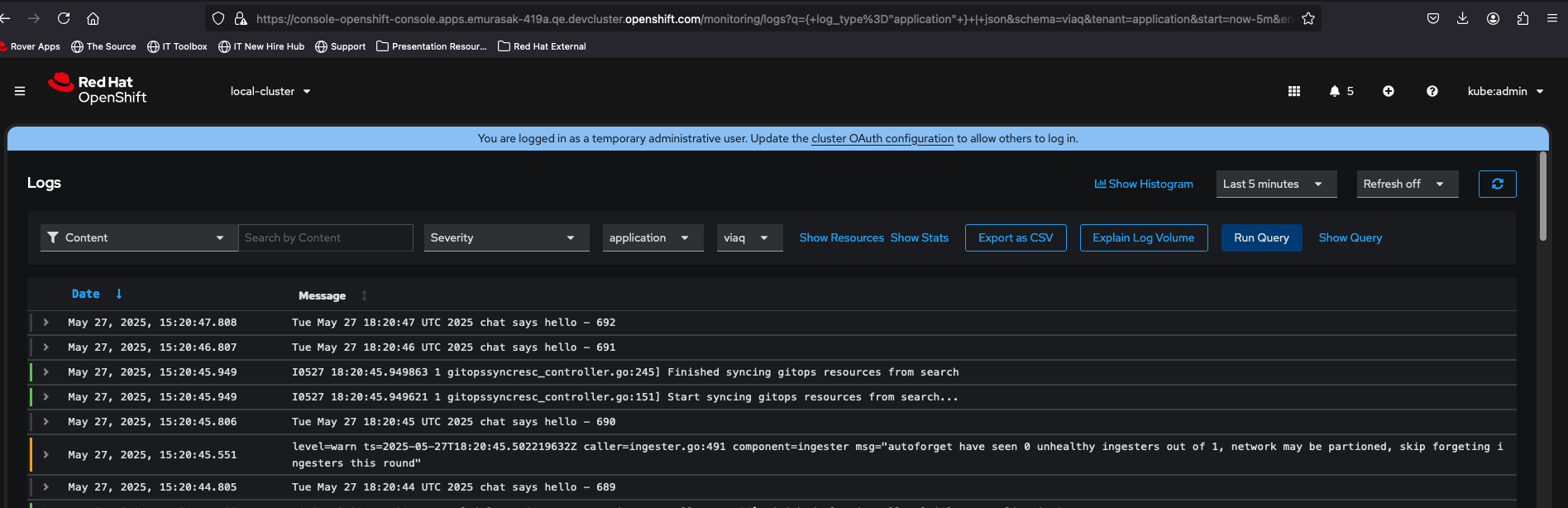Viewport: 1568px width, 508px height.
Task: Toggle Show Stats
Action: [919, 237]
